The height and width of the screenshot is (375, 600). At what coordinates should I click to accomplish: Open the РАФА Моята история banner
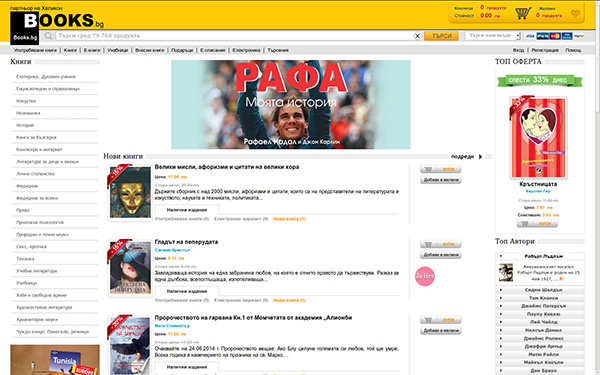tap(290, 104)
